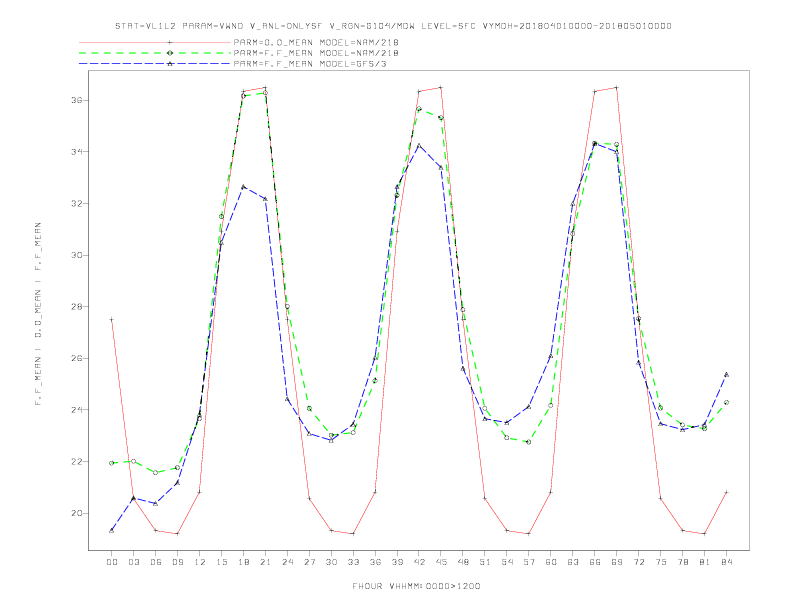Click the x-axis forecast hour label 36
Screen dimensions: 792x612
coord(375,562)
